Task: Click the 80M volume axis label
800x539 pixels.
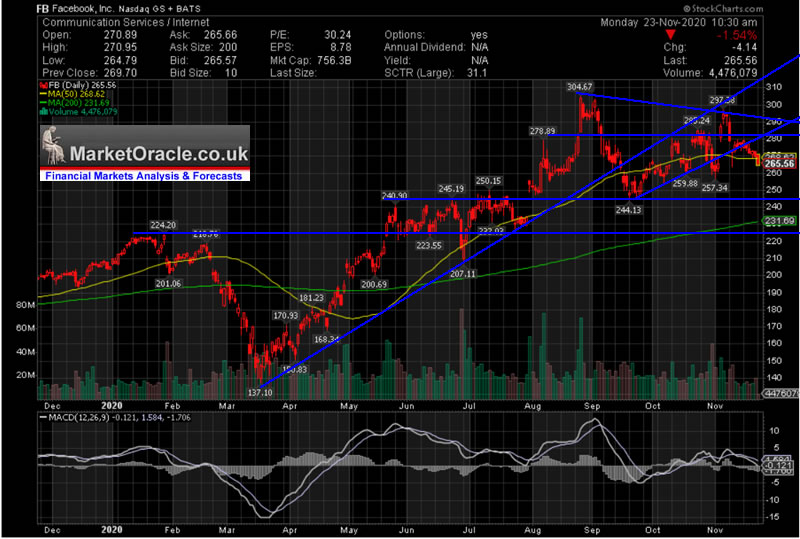Action: (25, 305)
